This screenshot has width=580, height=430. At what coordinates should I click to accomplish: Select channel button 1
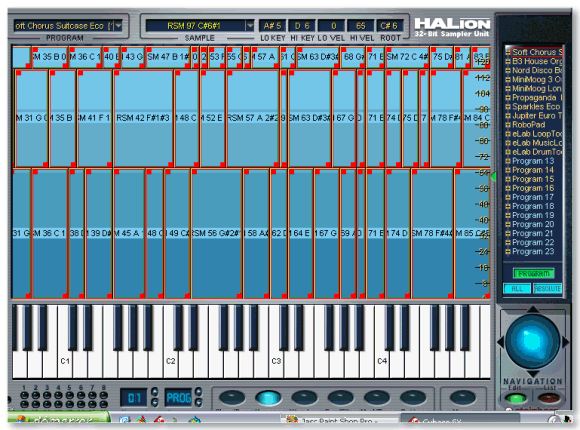(24, 395)
